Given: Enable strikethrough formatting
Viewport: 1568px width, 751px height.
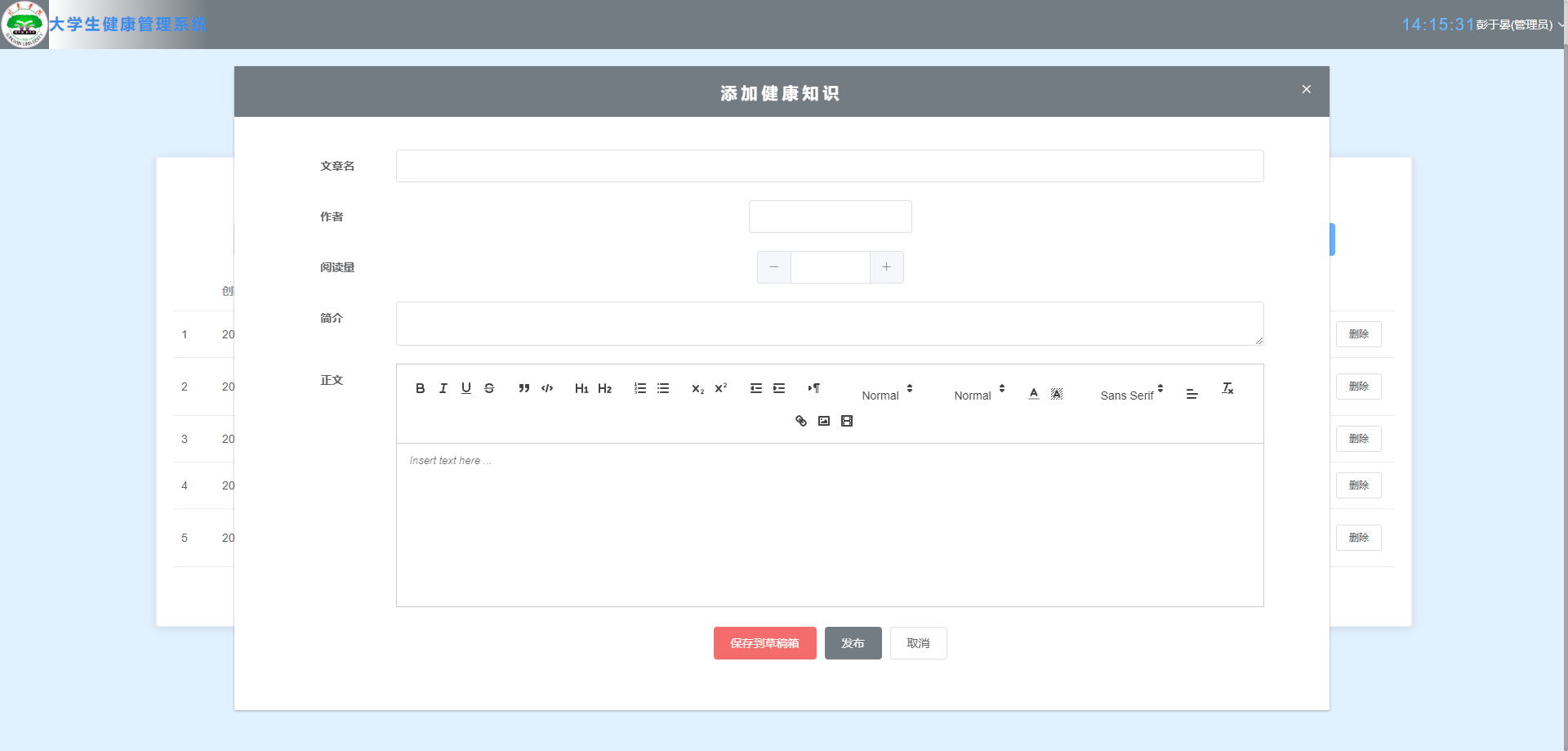Looking at the screenshot, I should [489, 388].
